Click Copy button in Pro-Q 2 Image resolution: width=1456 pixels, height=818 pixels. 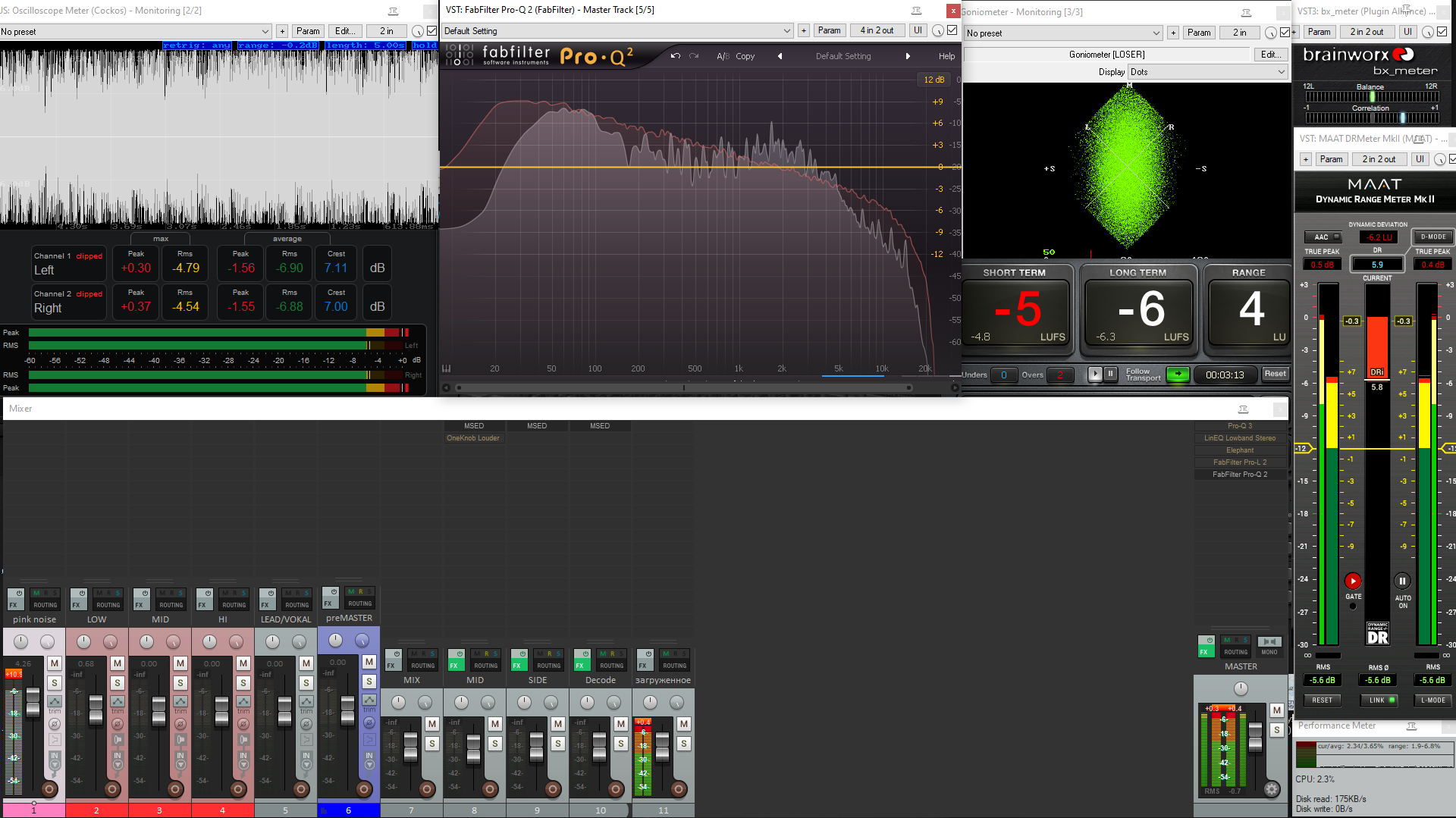745,56
